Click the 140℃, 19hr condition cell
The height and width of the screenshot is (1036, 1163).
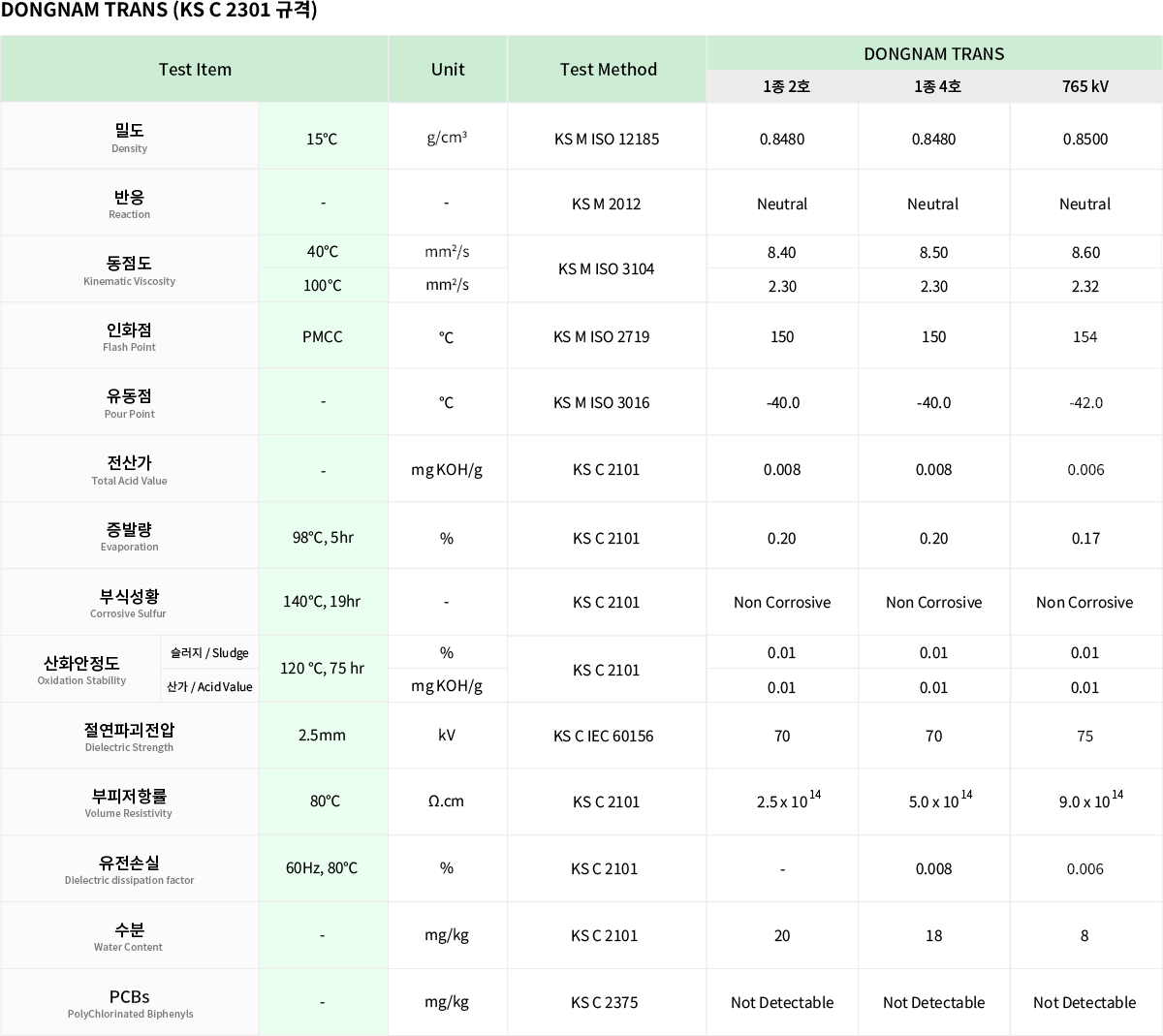[322, 602]
